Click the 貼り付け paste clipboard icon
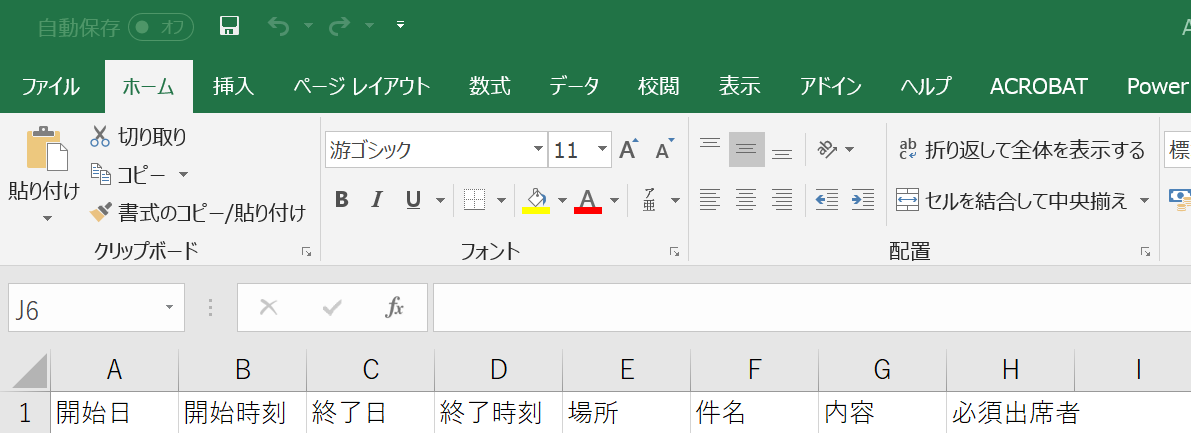Screen dimensions: 1191x433 (46, 149)
